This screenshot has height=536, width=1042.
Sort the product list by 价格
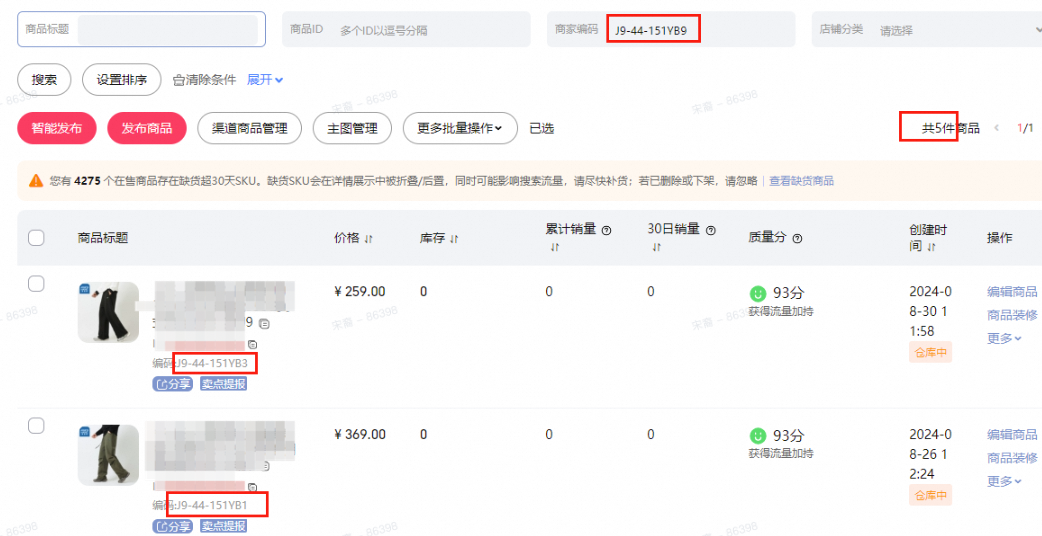click(369, 238)
